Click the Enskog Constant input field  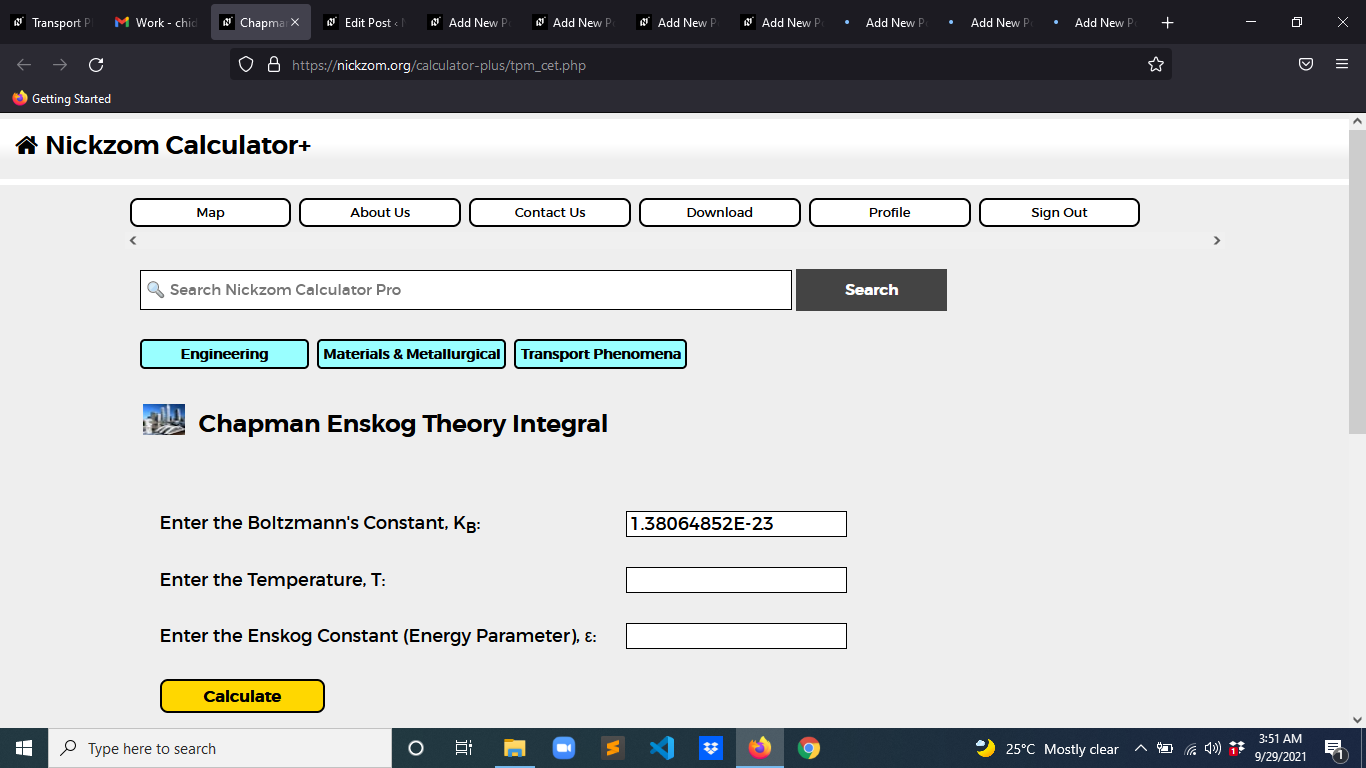pos(736,636)
